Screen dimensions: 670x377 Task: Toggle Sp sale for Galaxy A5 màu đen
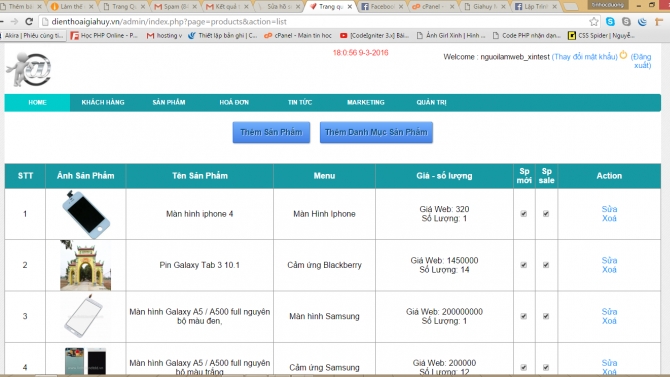[x=546, y=316]
